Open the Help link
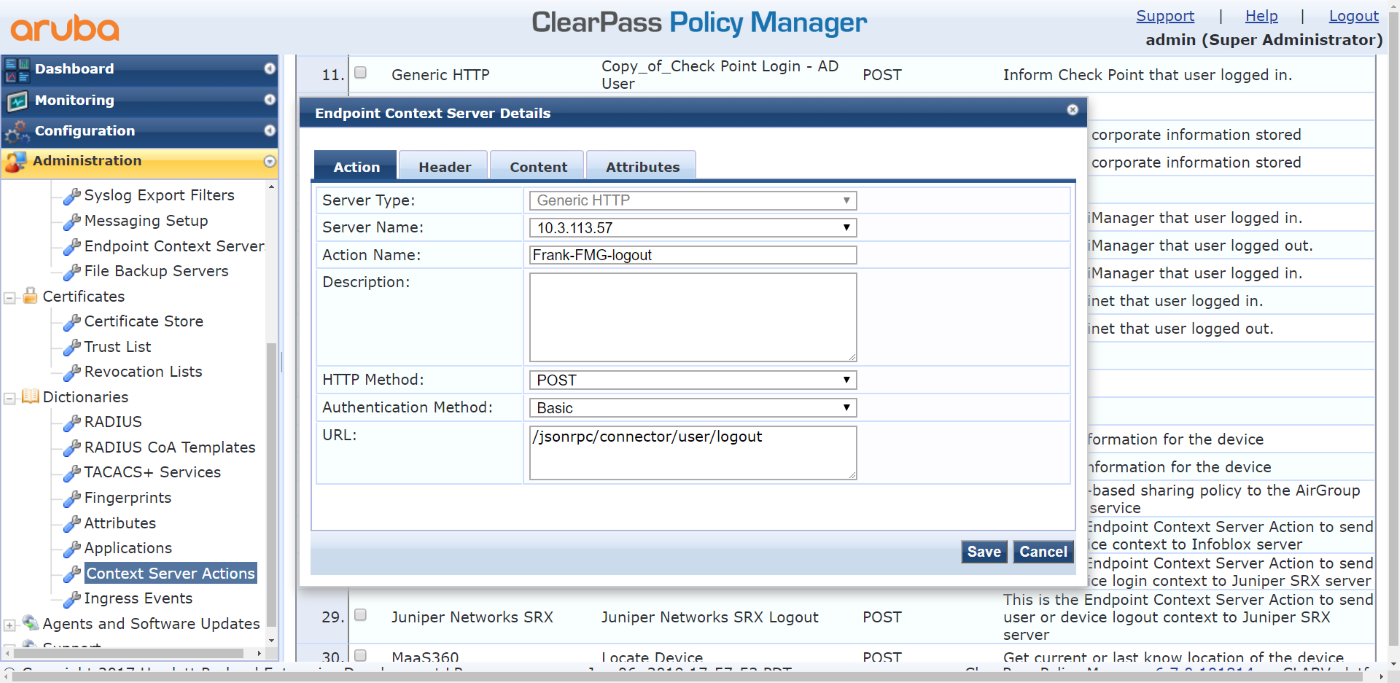 1261,16
